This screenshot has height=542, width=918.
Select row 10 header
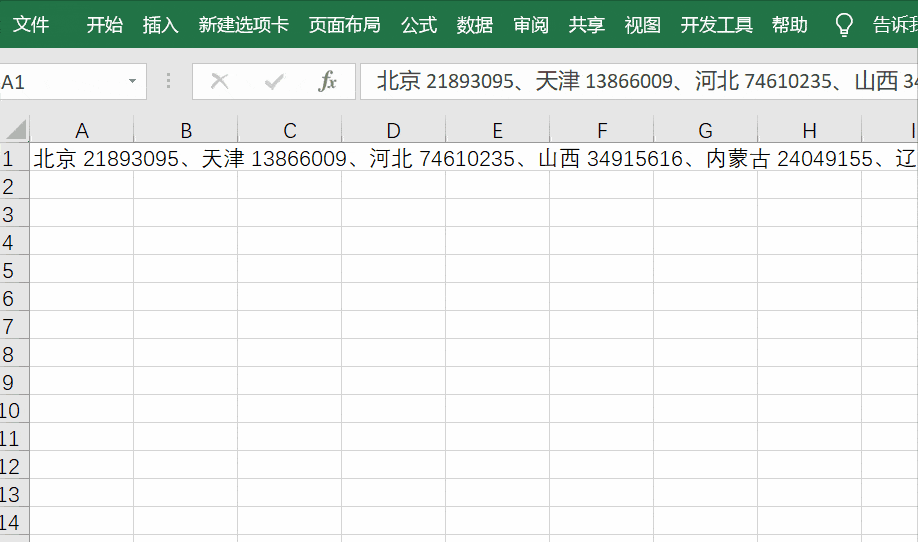pyautogui.click(x=14, y=410)
